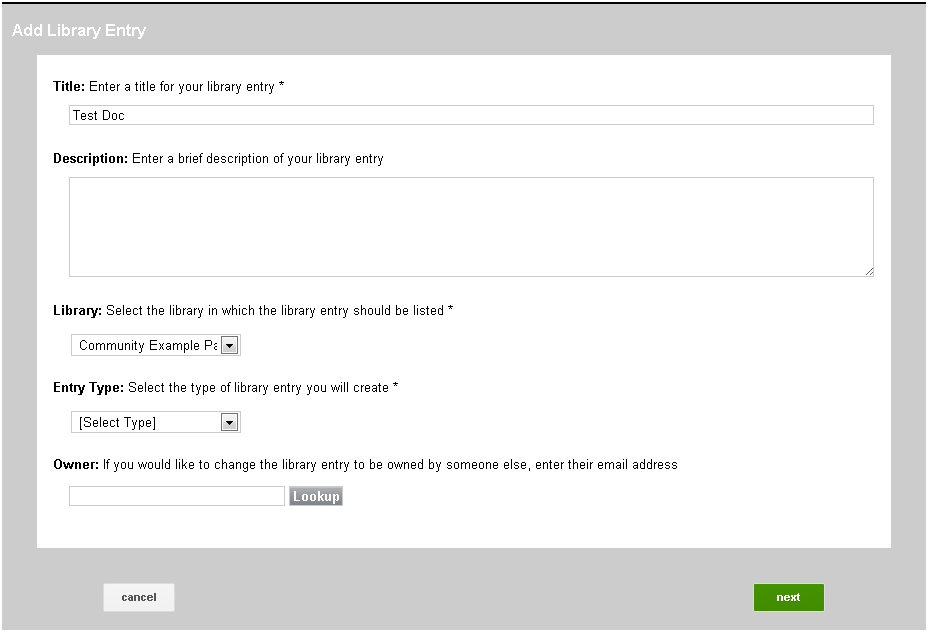
Task: Click the Title field containing "Test Doc"
Action: tap(470, 115)
